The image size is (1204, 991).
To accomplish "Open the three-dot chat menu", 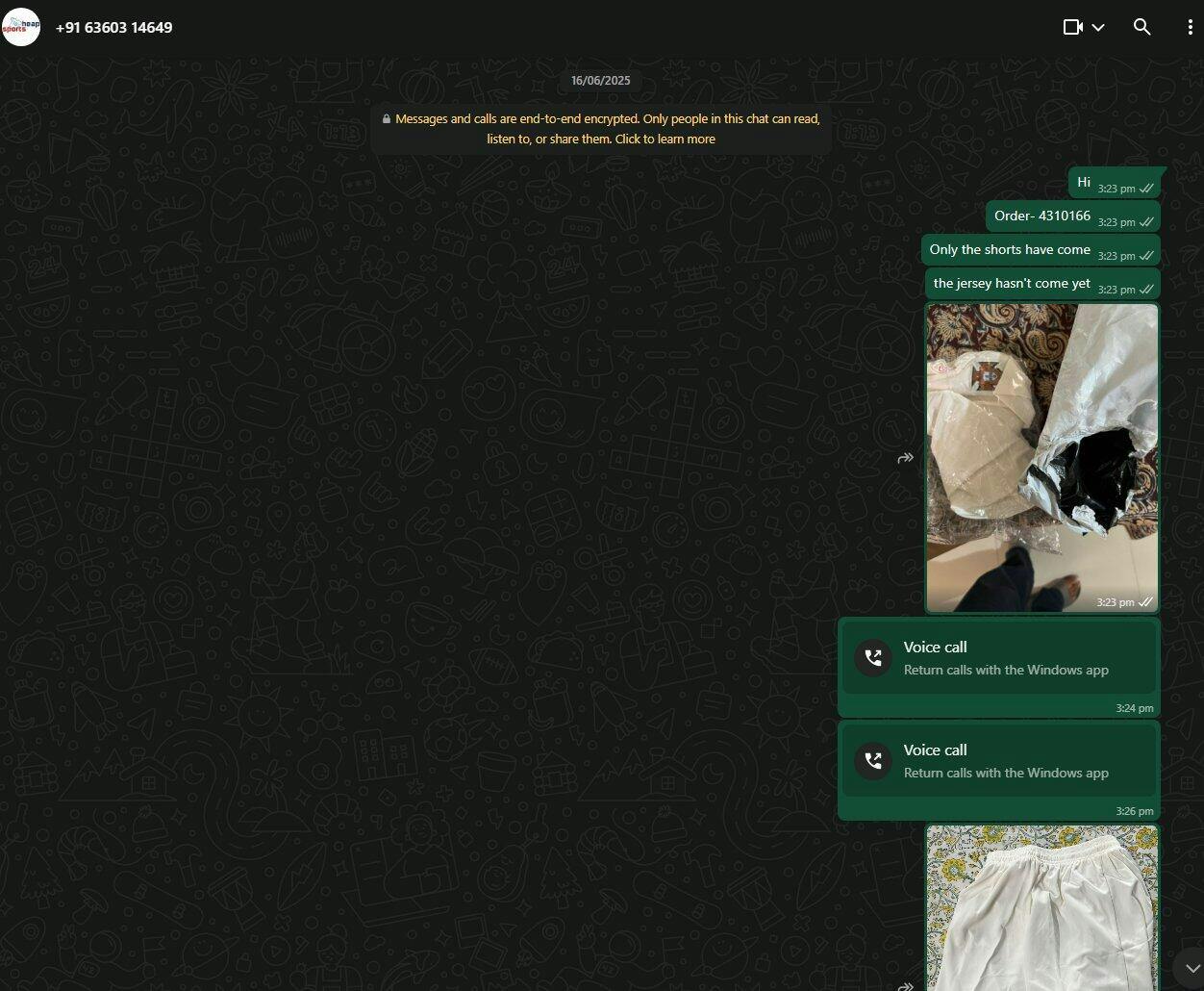I will tap(1190, 27).
